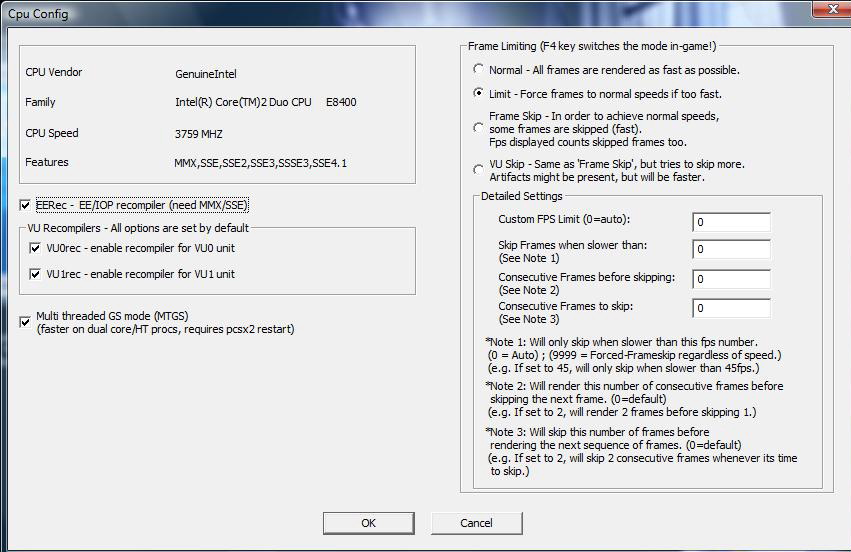This screenshot has width=851, height=552.
Task: Disable VU0rec recompiler for VU0 unit
Action: (x=35, y=248)
